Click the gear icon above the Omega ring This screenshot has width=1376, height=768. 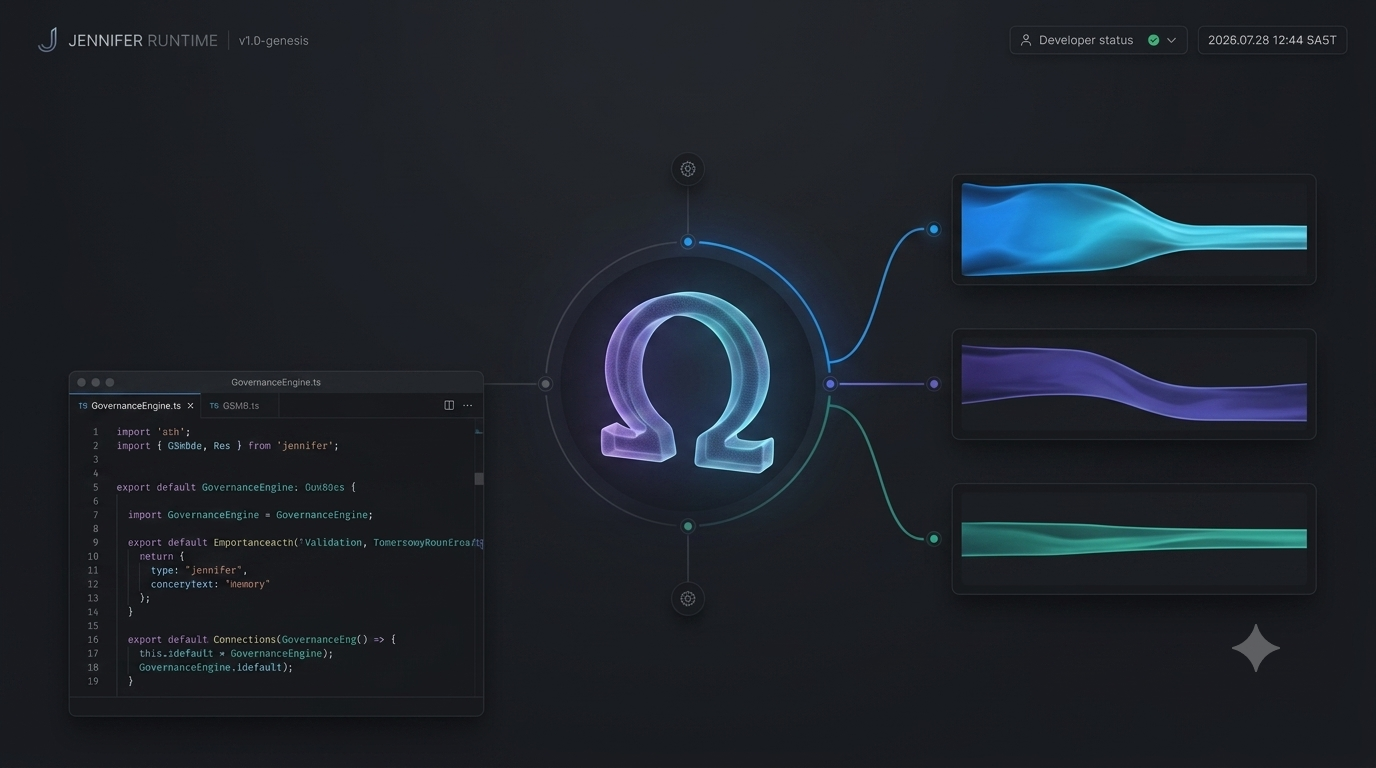coord(688,169)
